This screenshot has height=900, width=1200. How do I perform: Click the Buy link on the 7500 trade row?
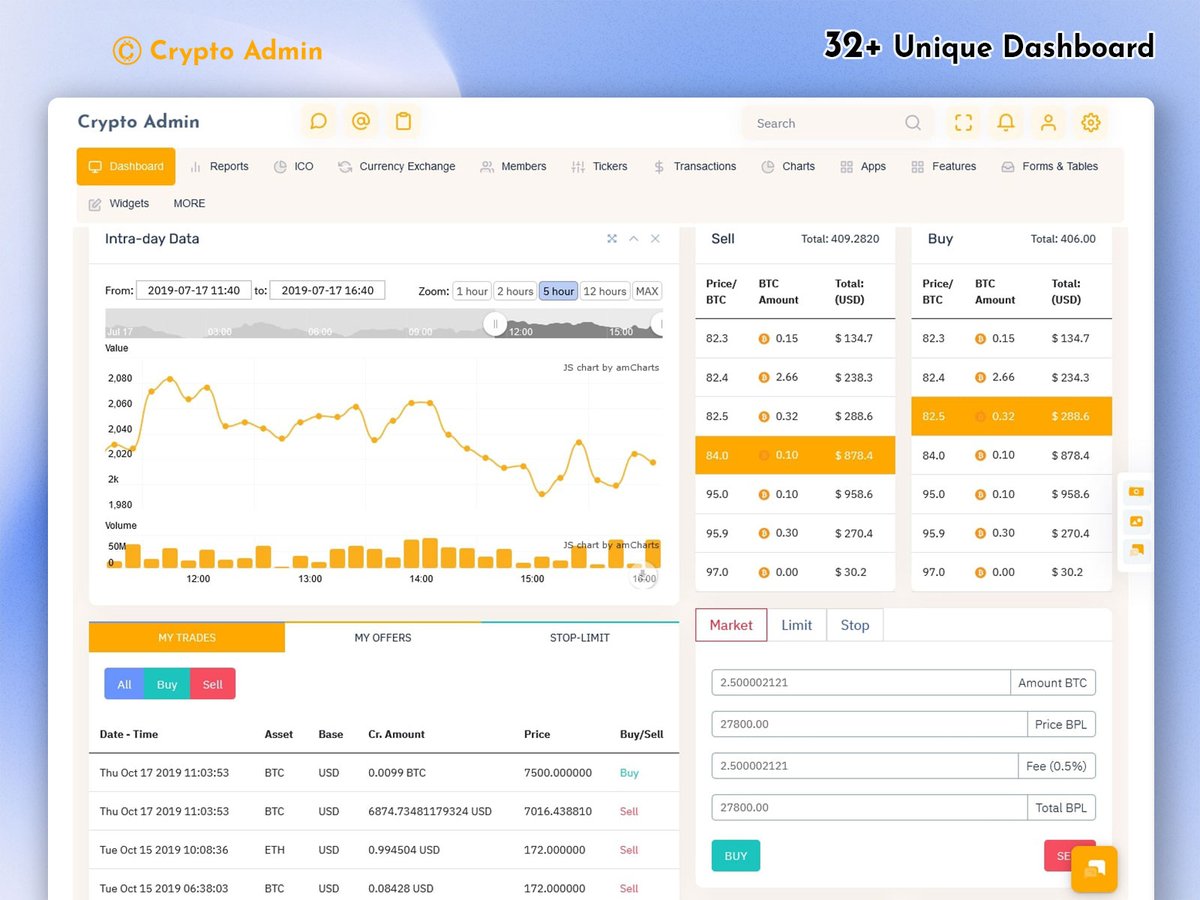click(x=628, y=772)
